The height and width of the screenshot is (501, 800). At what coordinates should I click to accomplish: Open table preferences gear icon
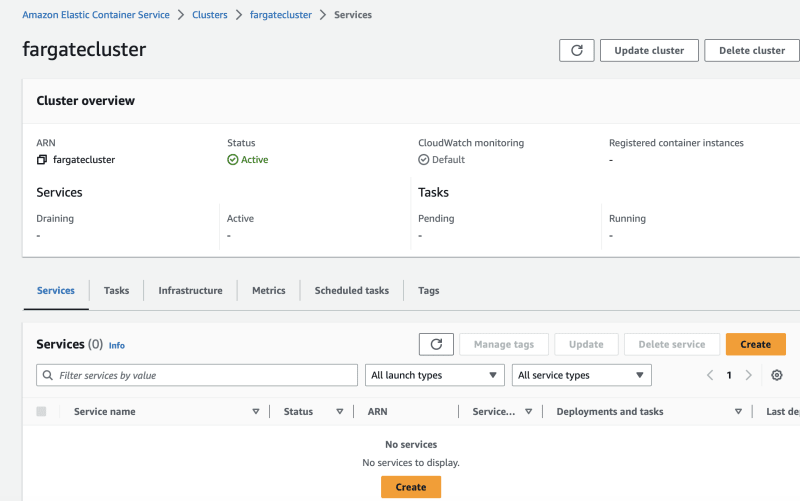(x=777, y=375)
